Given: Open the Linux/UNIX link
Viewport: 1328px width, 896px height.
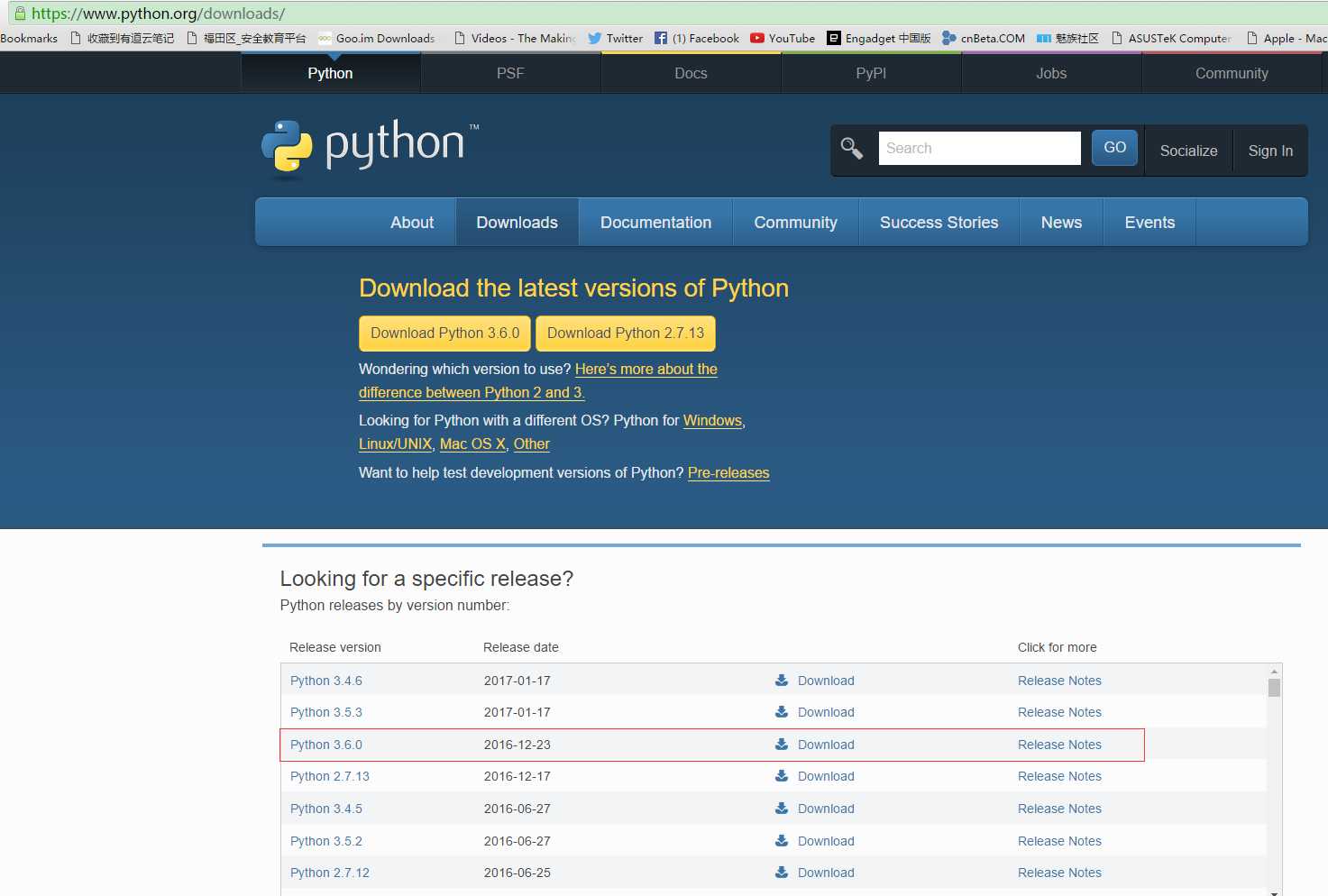Looking at the screenshot, I should point(395,443).
